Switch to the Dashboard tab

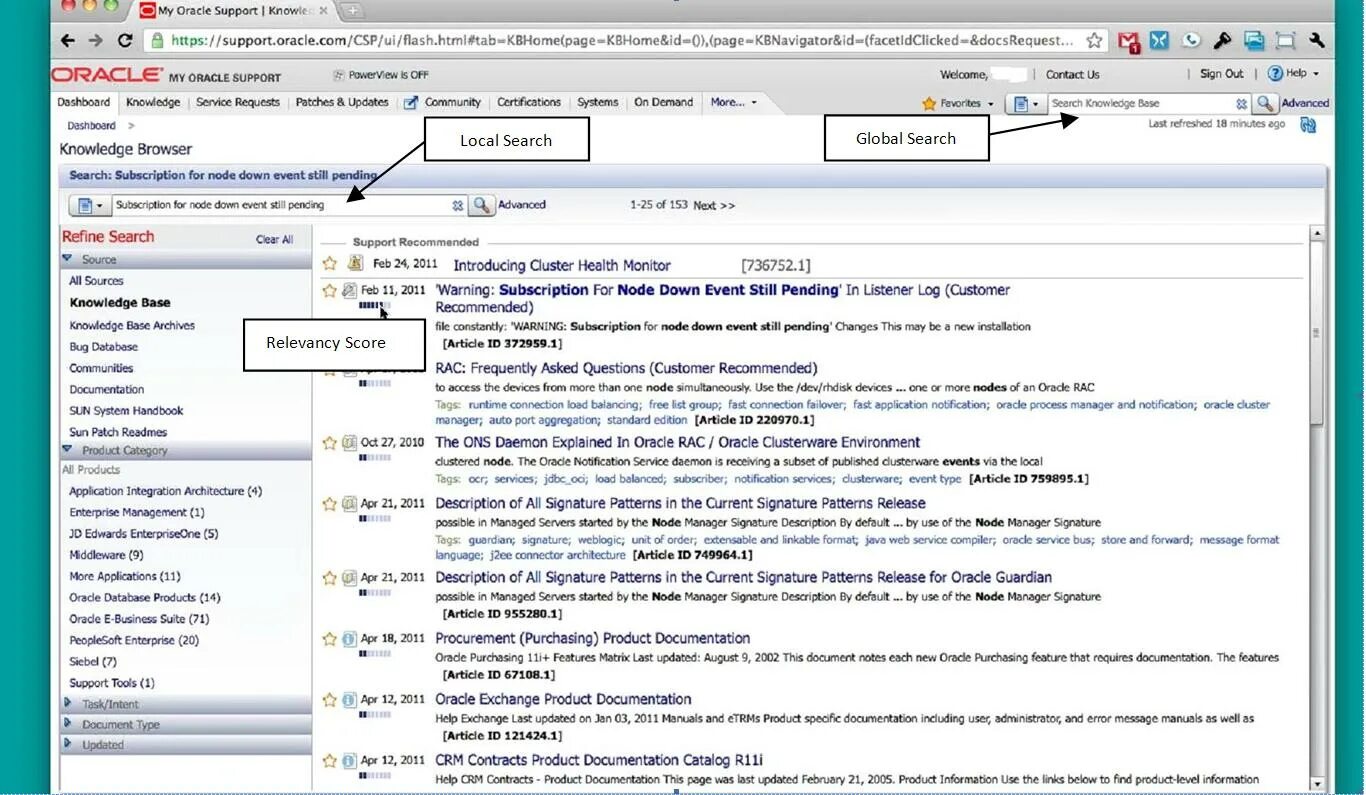84,102
